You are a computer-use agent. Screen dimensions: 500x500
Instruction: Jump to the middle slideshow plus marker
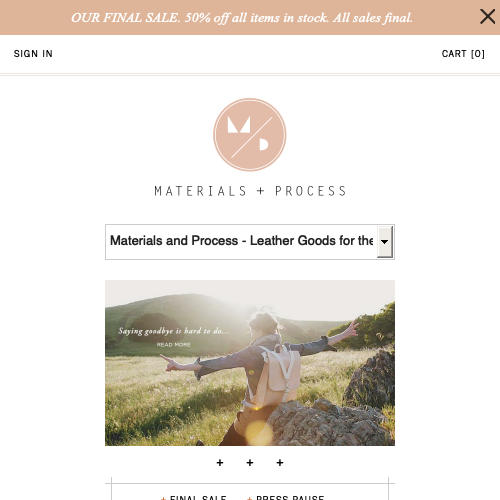coord(250,463)
